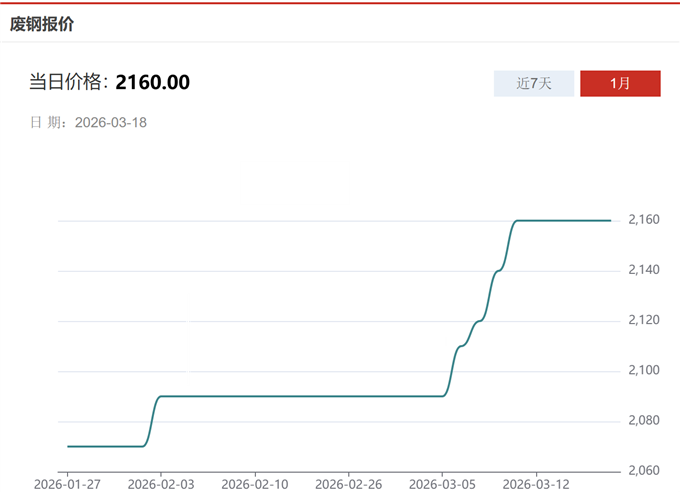
Task: Click x-axis label 2026-03-12
Action: tap(536, 484)
